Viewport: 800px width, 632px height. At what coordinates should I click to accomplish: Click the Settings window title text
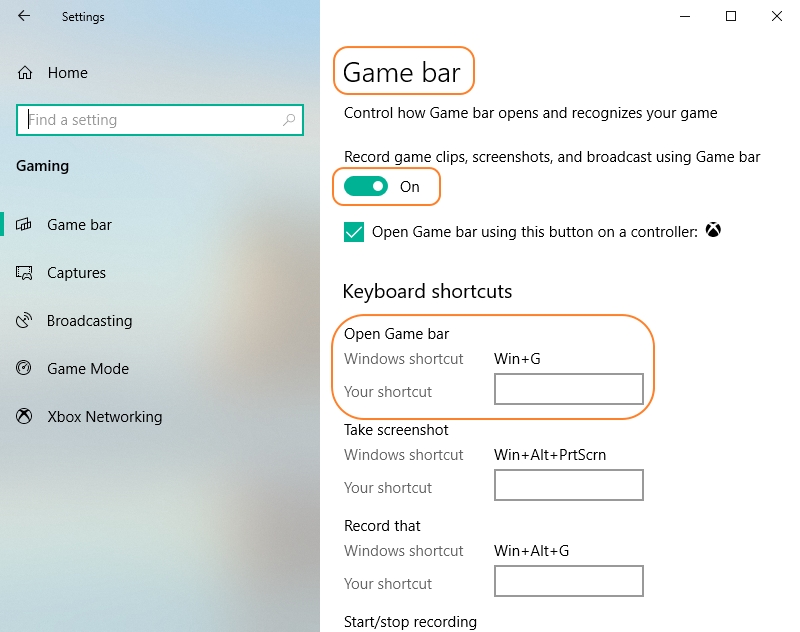click(83, 17)
